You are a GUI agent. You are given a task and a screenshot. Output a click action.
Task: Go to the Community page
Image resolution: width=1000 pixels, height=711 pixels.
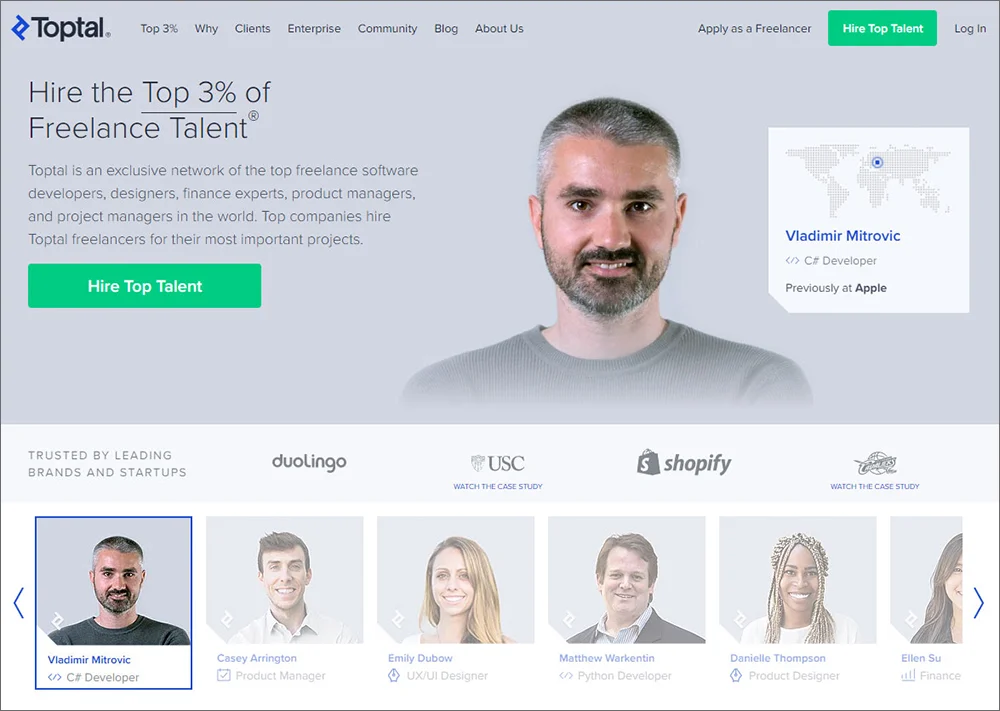tap(387, 29)
